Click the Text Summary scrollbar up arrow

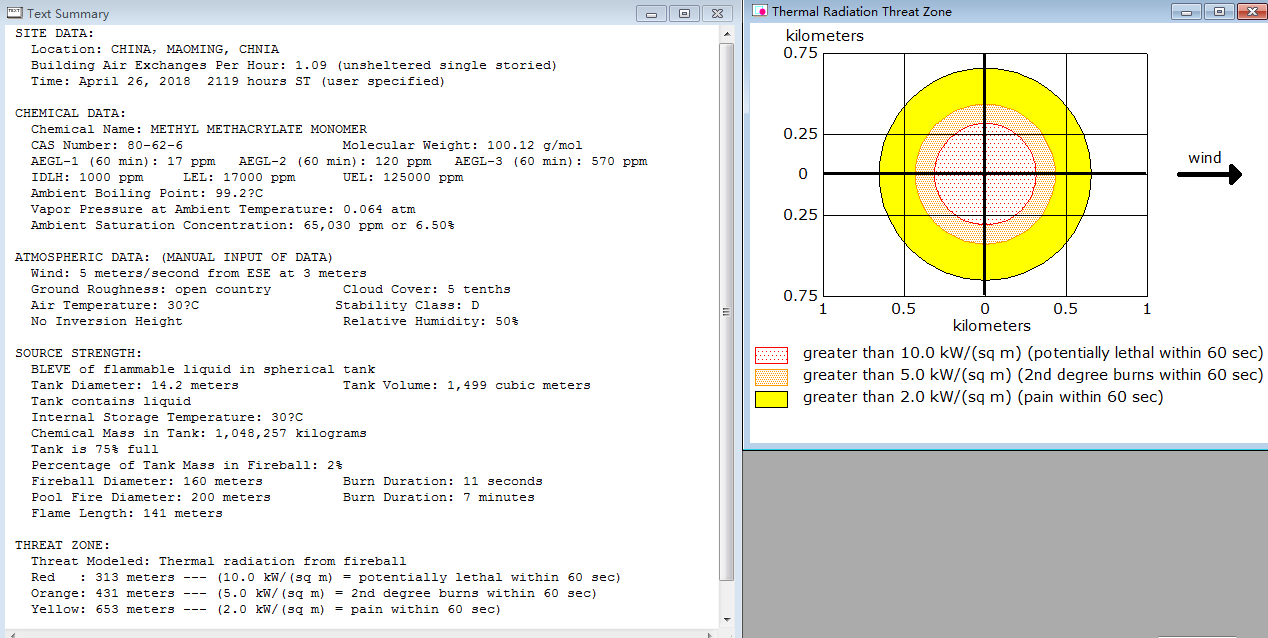727,34
